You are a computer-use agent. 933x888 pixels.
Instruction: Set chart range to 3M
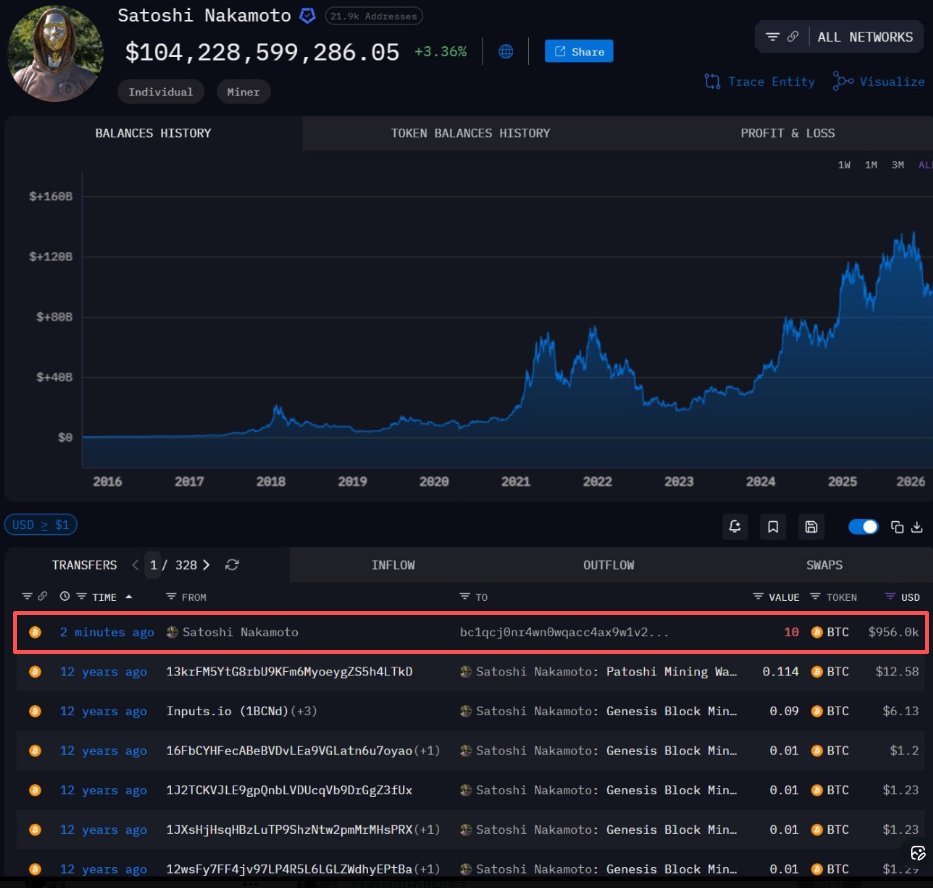coord(897,165)
